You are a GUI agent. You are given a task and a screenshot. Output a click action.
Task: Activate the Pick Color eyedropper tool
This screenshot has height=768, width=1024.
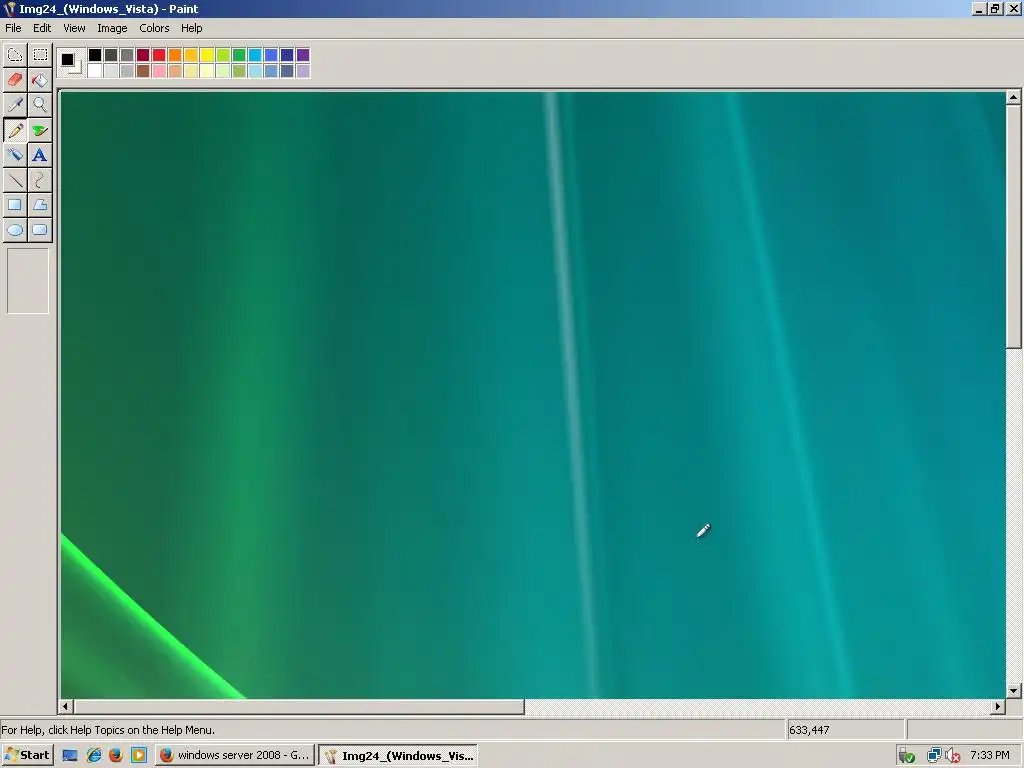point(15,104)
